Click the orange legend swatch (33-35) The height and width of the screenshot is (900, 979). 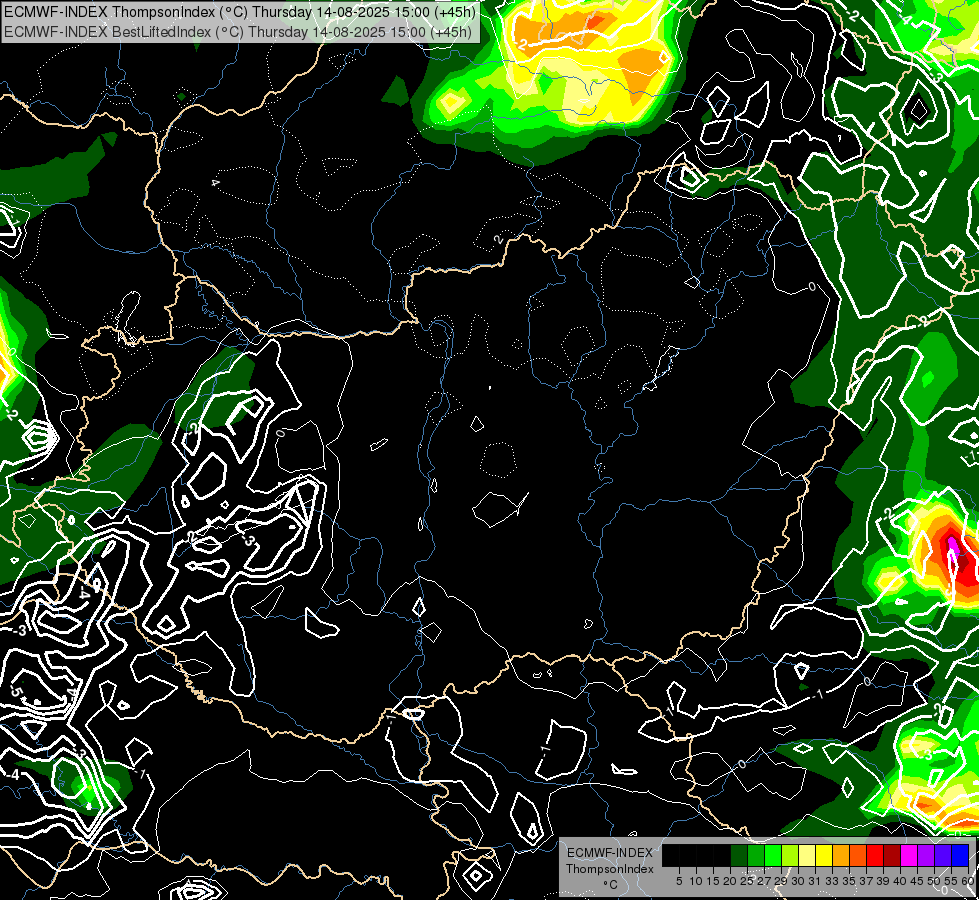pos(841,855)
